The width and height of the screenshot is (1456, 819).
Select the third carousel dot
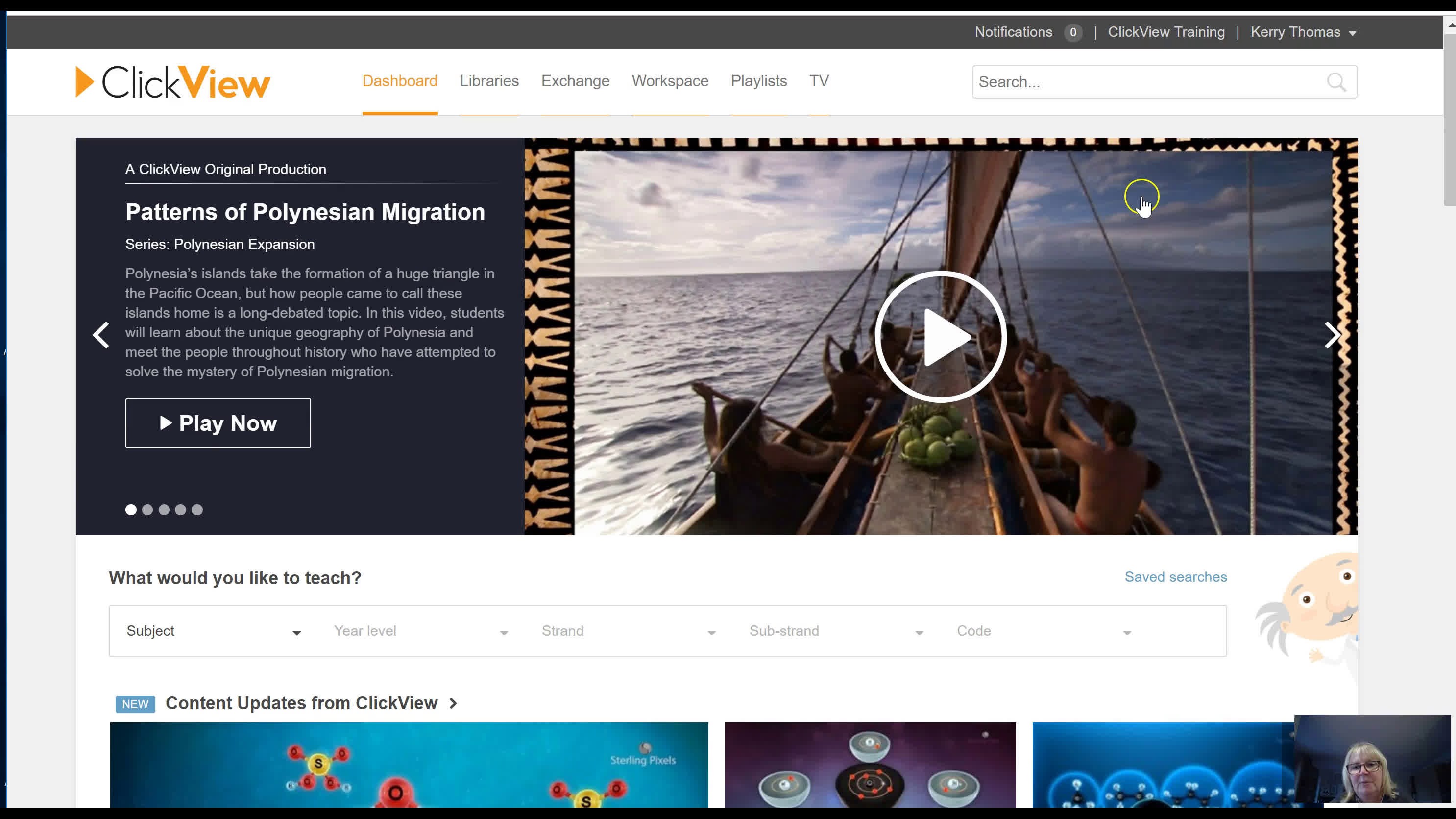point(164,510)
